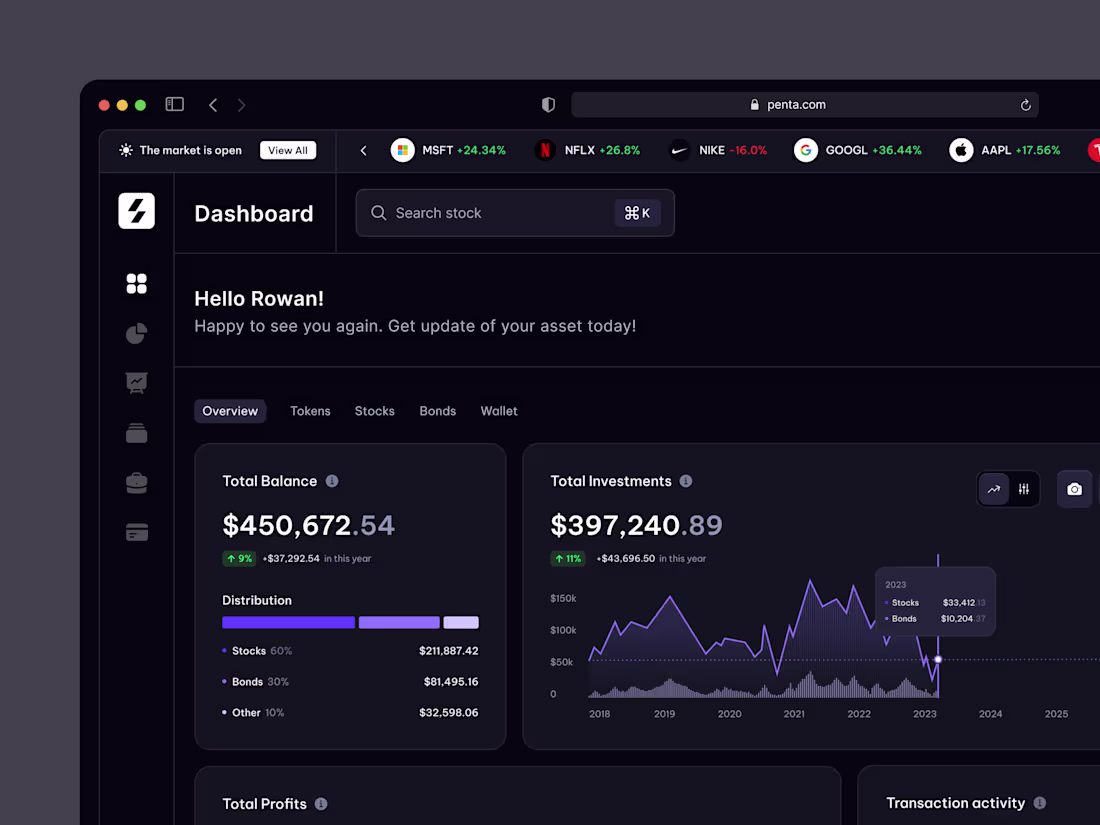Select the credit card icon in sidebar
1100x825 pixels.
136,532
